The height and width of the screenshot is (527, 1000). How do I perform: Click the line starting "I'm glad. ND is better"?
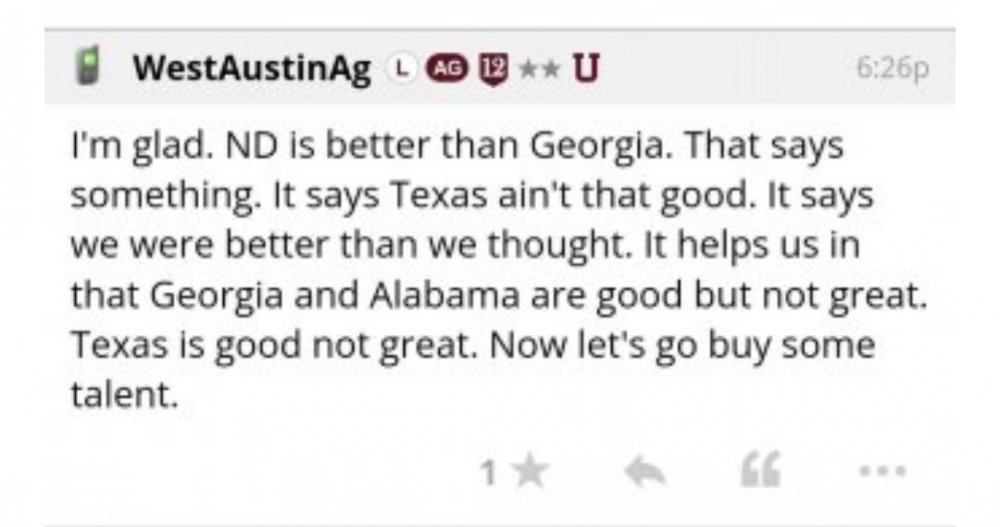point(456,146)
